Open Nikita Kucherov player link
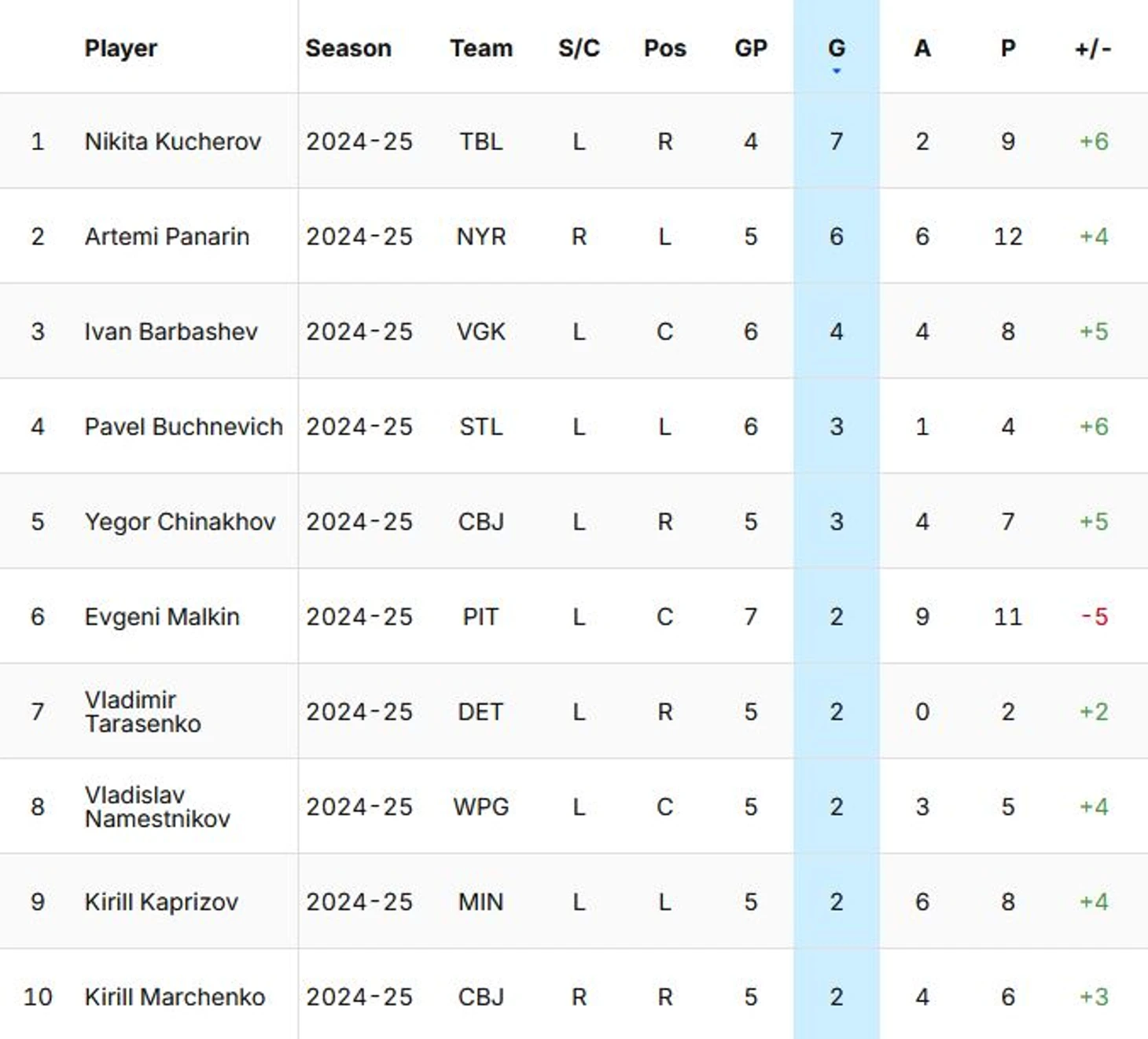 click(x=172, y=141)
